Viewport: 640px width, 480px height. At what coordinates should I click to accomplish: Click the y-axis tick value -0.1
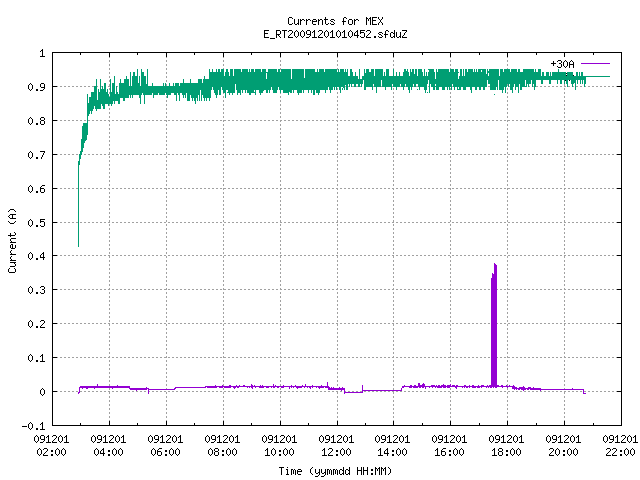(x=33, y=426)
